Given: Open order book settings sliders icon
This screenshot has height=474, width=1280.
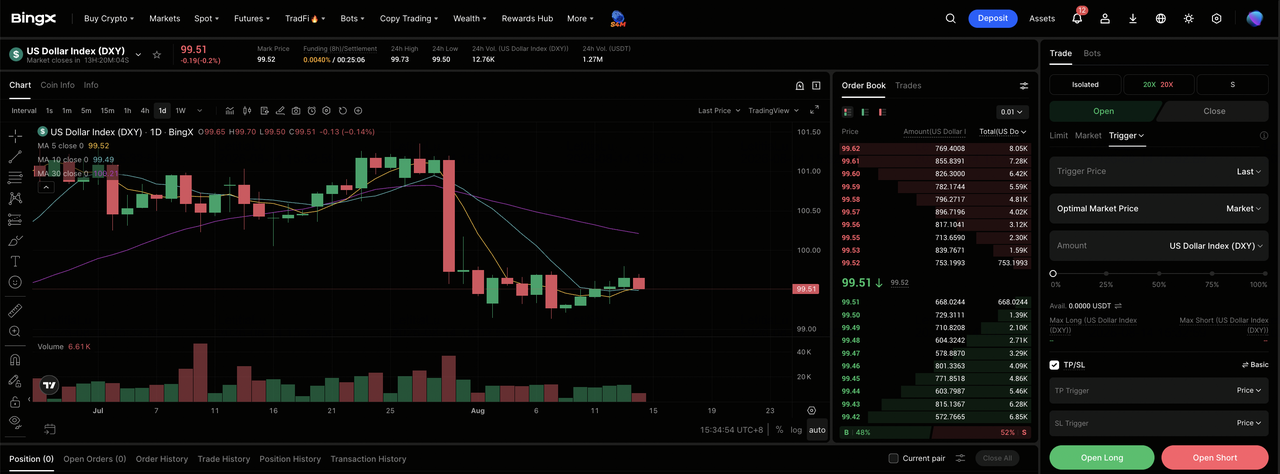Looking at the screenshot, I should click(1023, 86).
